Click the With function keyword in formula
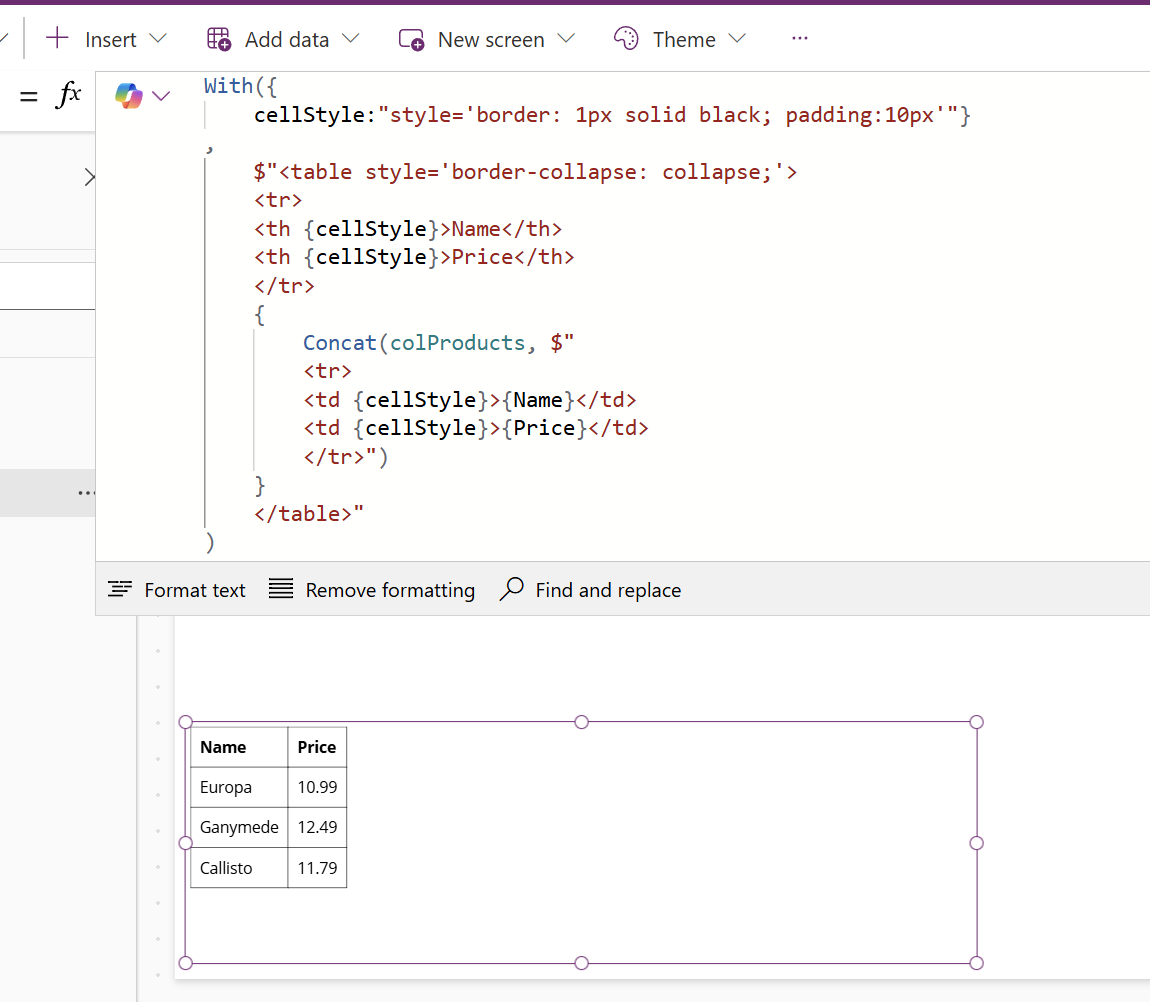Screen dimensions: 1150x1002 click(x=228, y=86)
